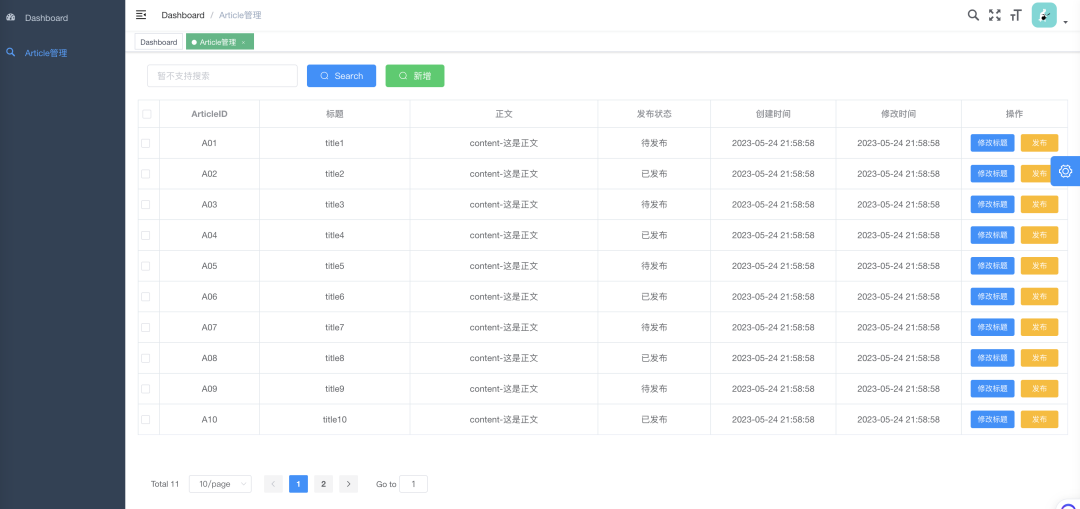1080x509 pixels.
Task: Open the font size setting icon
Action: [x=1016, y=15]
